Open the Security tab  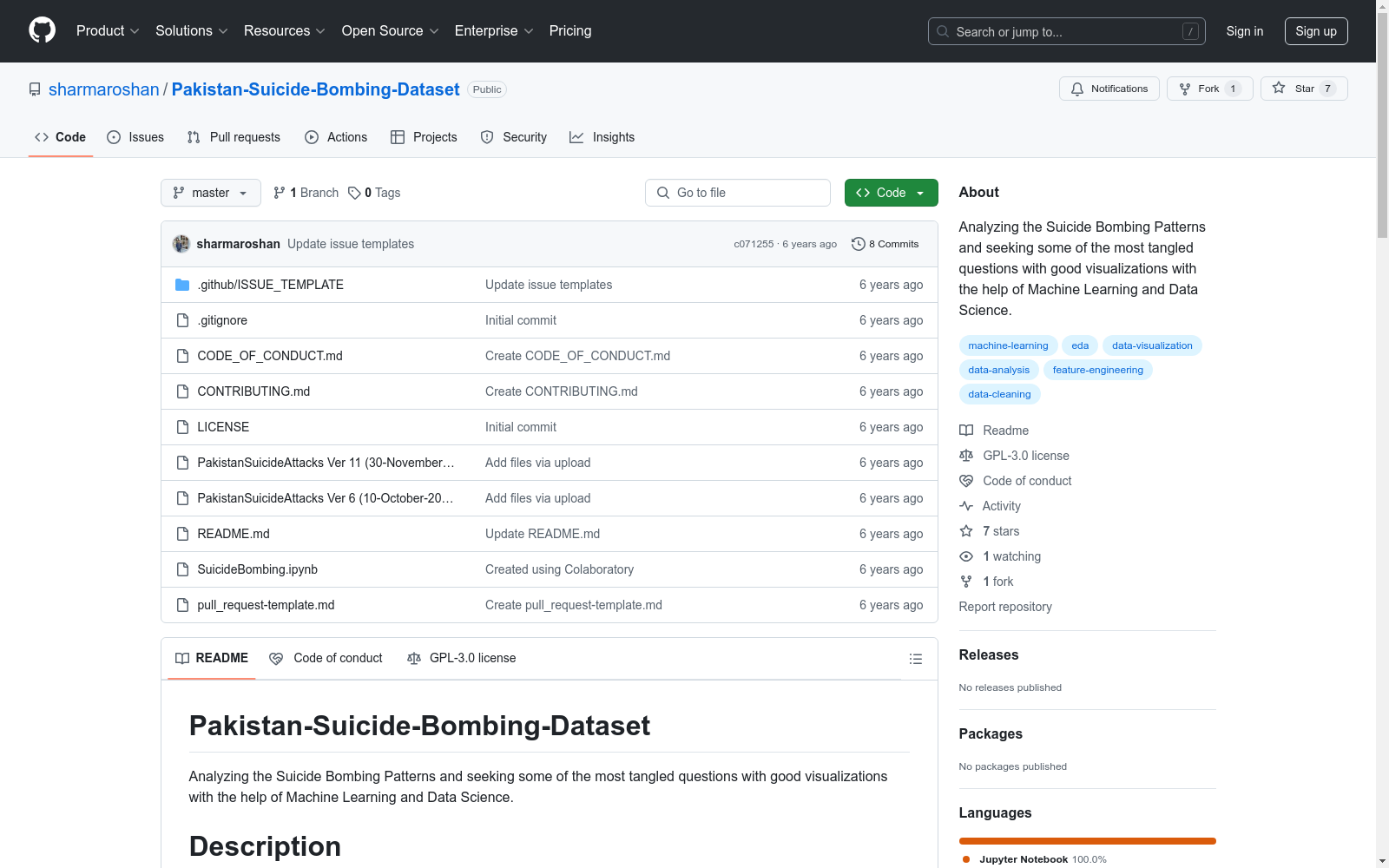click(514, 137)
